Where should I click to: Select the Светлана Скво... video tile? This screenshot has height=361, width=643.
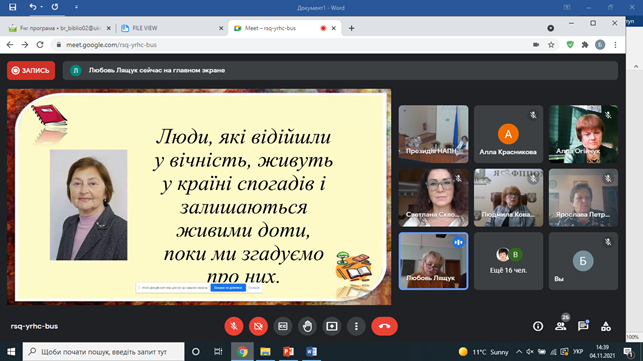tap(433, 198)
